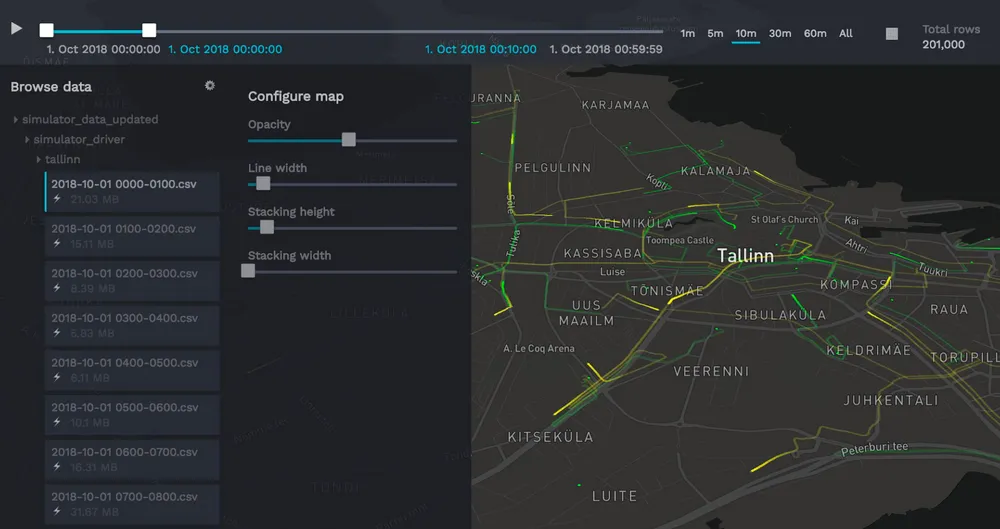Screen dimensions: 1000x529
Task: Click the Stacking height slider handle
Action: pyautogui.click(x=267, y=227)
